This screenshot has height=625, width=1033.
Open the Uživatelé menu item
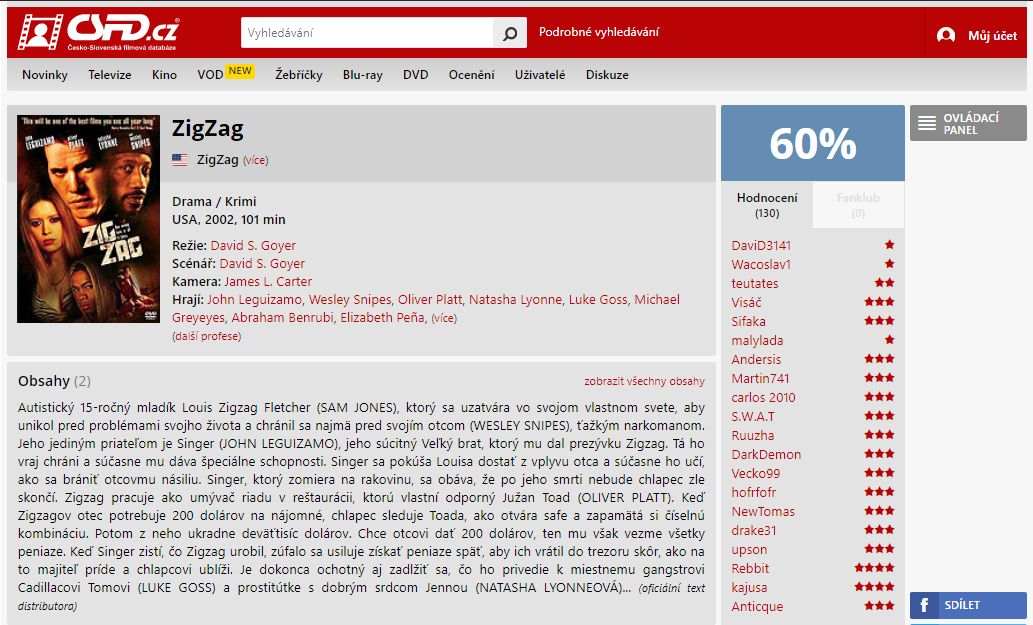(x=540, y=74)
